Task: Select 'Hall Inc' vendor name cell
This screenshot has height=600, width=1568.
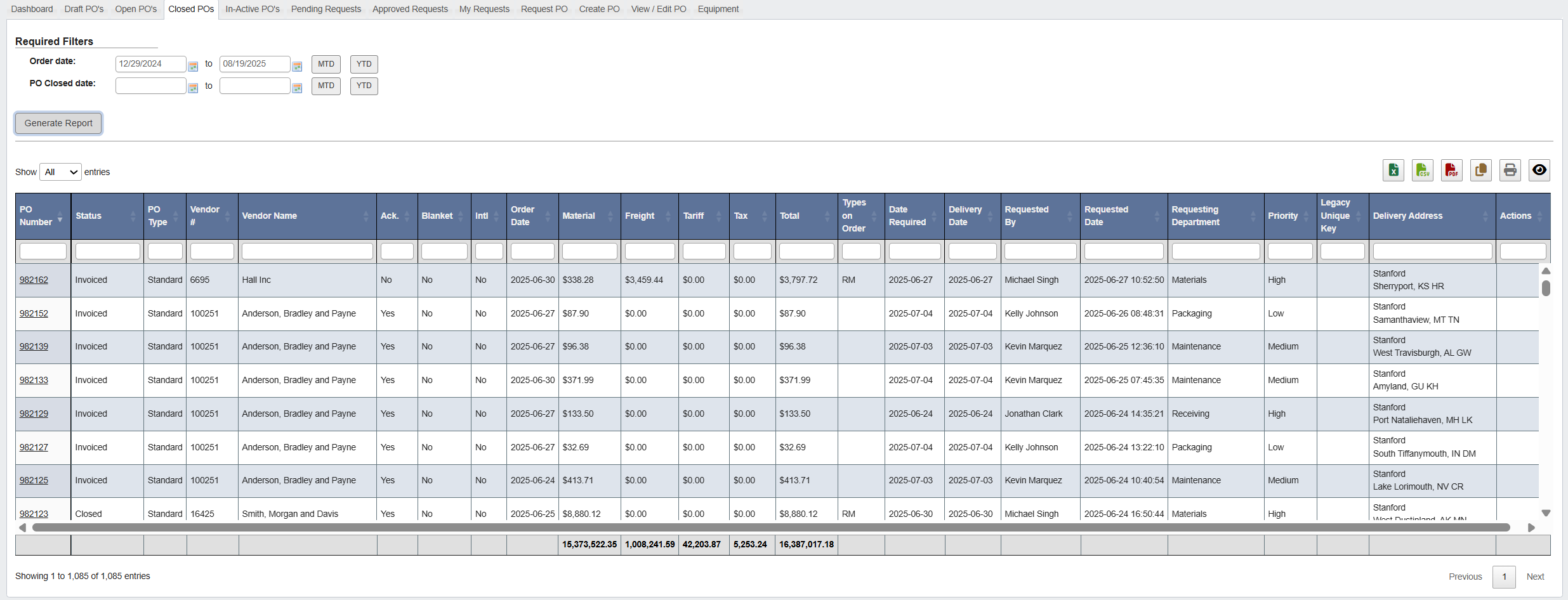Action: [x=307, y=280]
